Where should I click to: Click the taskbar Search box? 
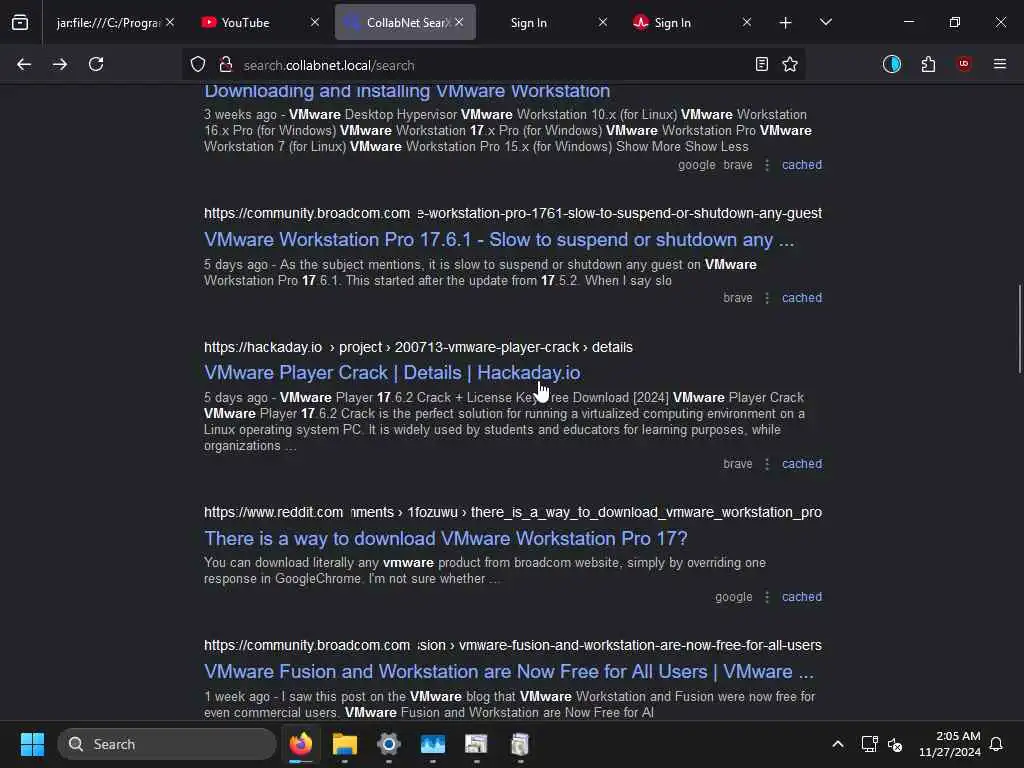click(x=167, y=744)
